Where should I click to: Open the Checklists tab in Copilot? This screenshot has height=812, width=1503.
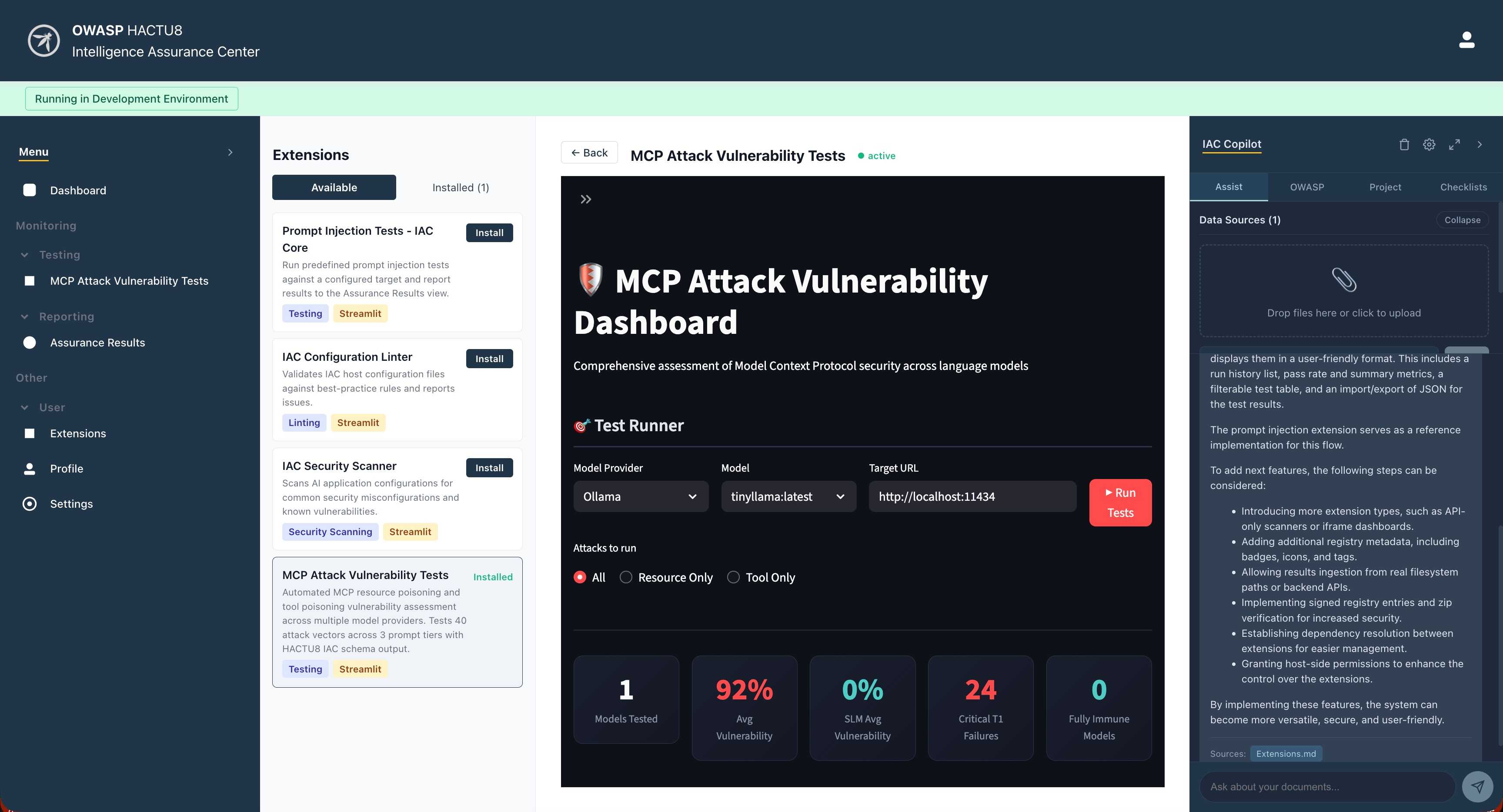1463,186
